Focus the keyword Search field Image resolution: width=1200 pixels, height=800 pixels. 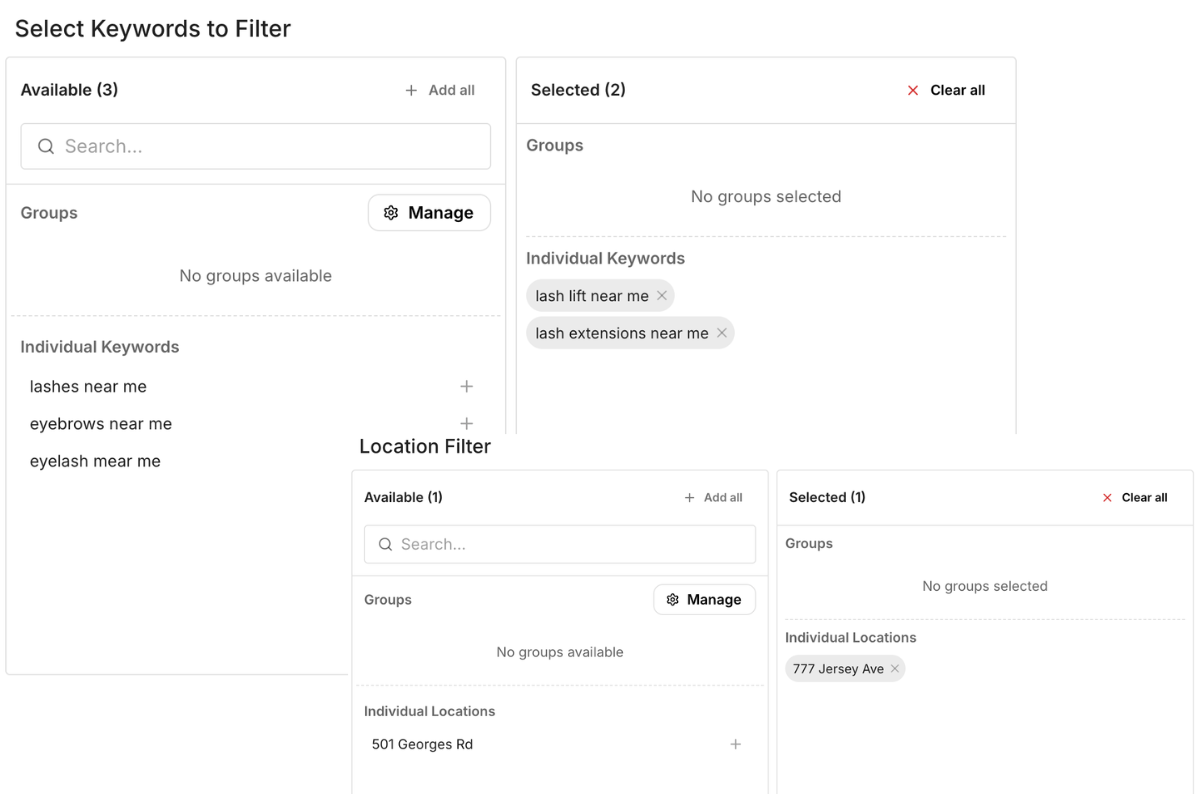[x=270, y=147]
